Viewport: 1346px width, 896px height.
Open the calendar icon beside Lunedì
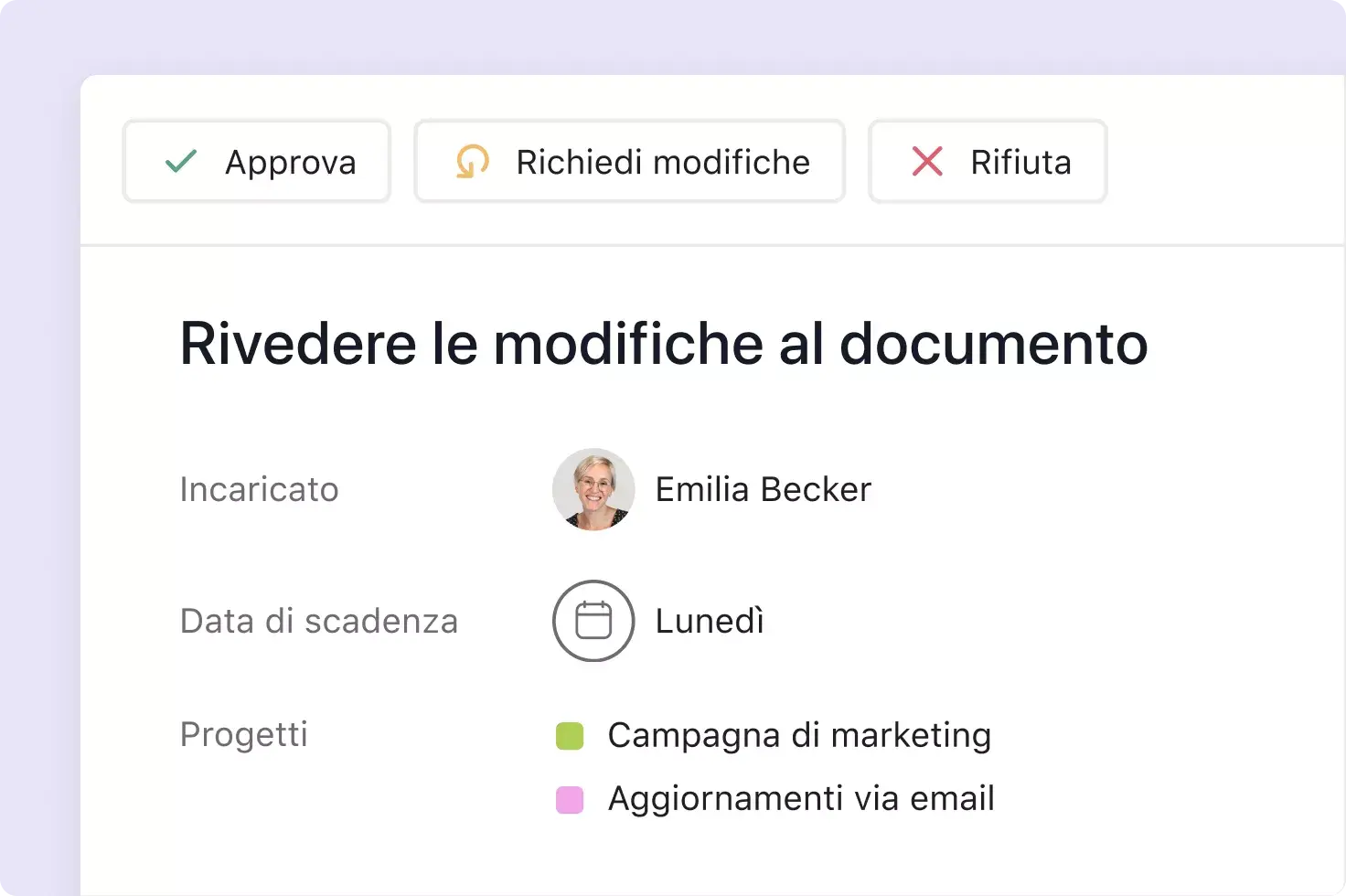point(593,621)
